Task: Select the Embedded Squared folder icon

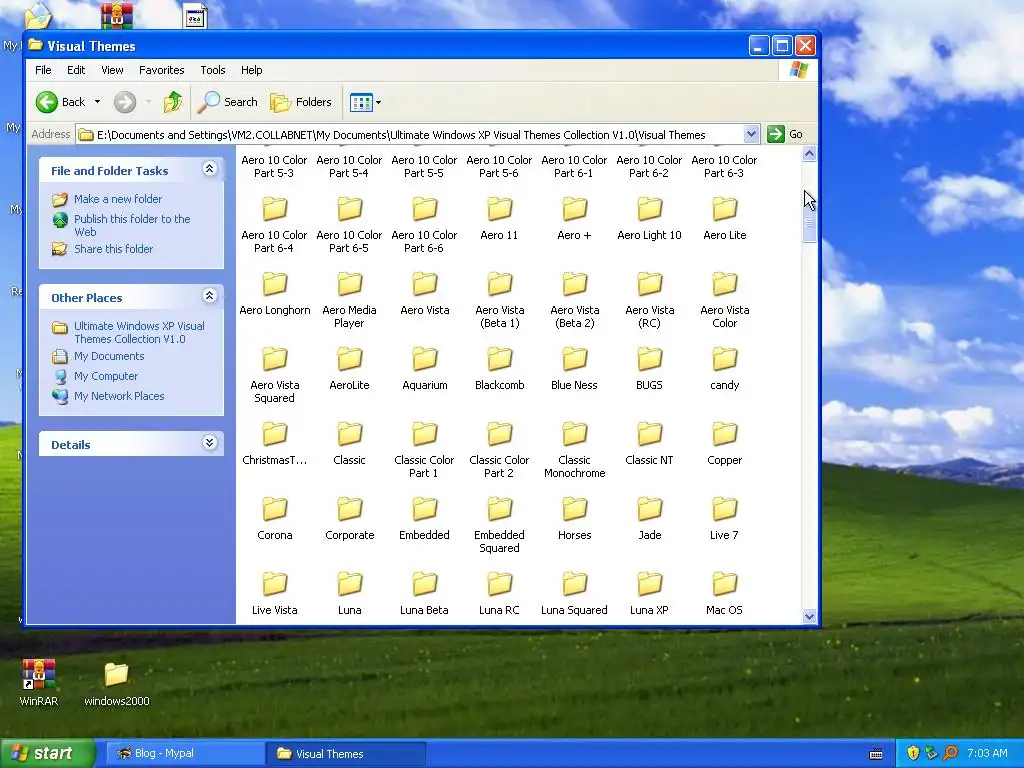Action: point(500,509)
